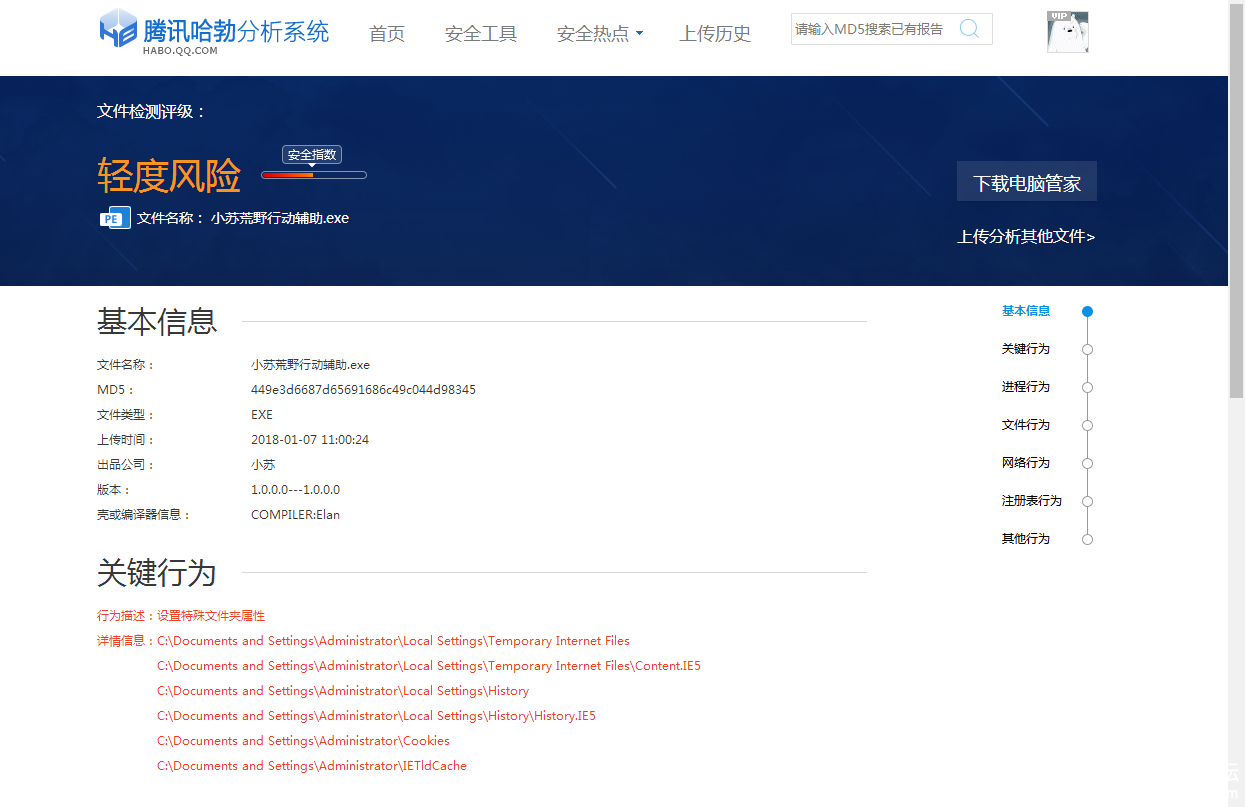Click the 安全指数 tooltip label
1245x807 pixels.
click(x=312, y=155)
